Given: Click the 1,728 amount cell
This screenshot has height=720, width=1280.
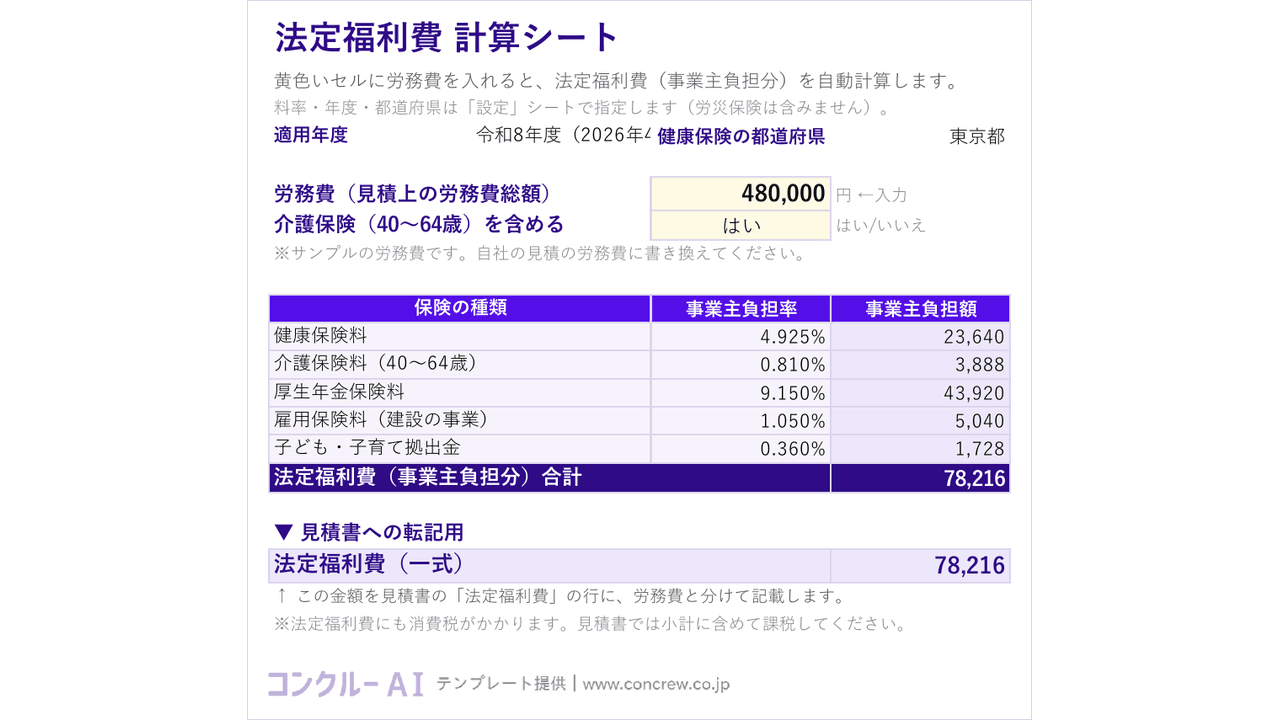Looking at the screenshot, I should click(x=920, y=448).
